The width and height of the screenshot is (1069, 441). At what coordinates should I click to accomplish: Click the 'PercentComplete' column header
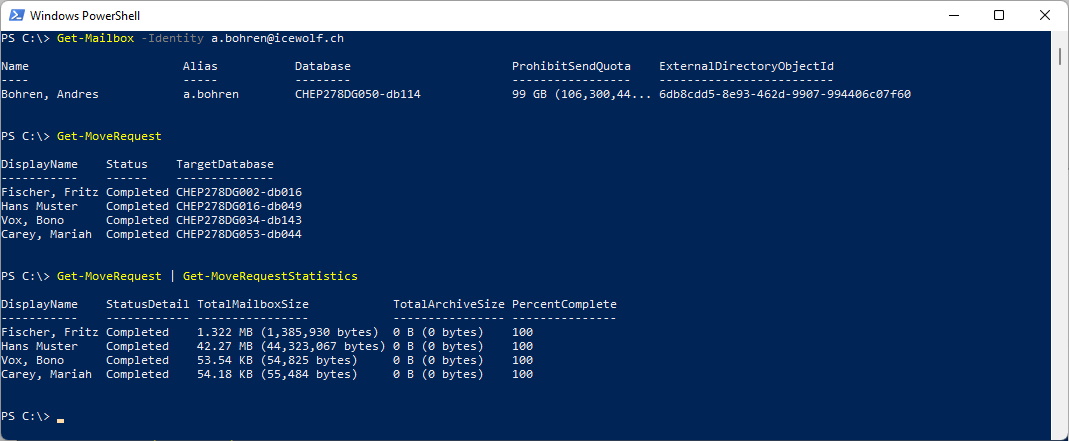(x=564, y=304)
